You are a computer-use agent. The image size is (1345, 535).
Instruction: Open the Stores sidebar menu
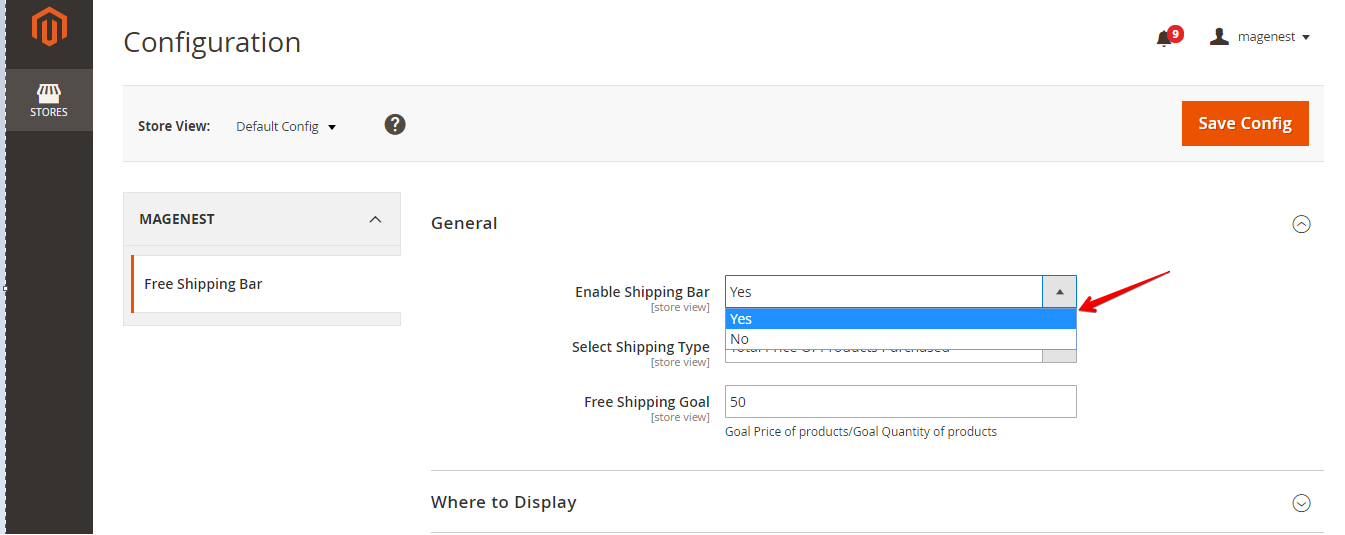pos(48,99)
